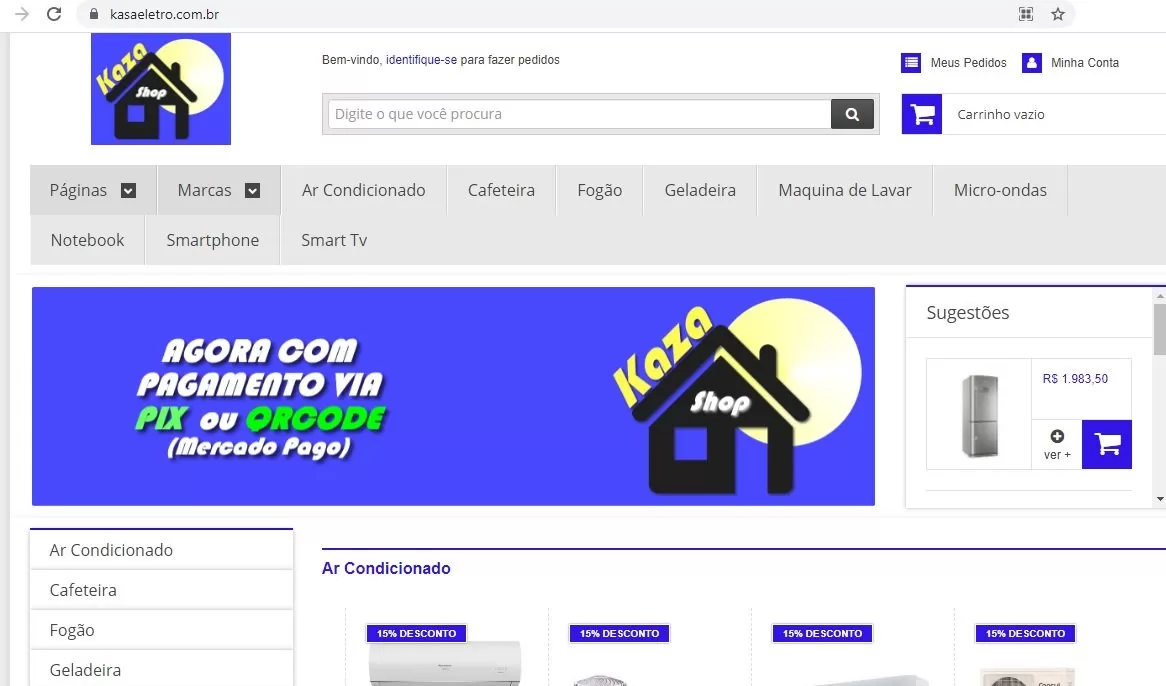
Task: Select Fogão in the sidebar list
Action: (161, 630)
